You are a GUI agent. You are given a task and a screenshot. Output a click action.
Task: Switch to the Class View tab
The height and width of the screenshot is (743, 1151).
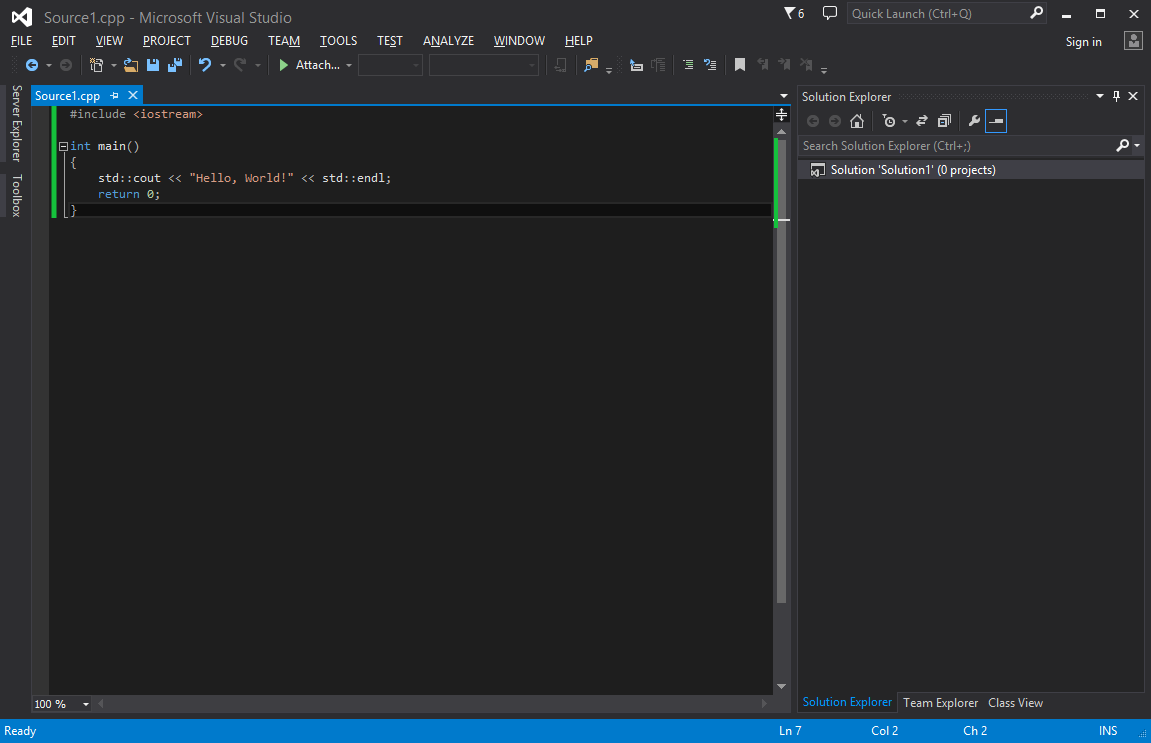[1015, 703]
